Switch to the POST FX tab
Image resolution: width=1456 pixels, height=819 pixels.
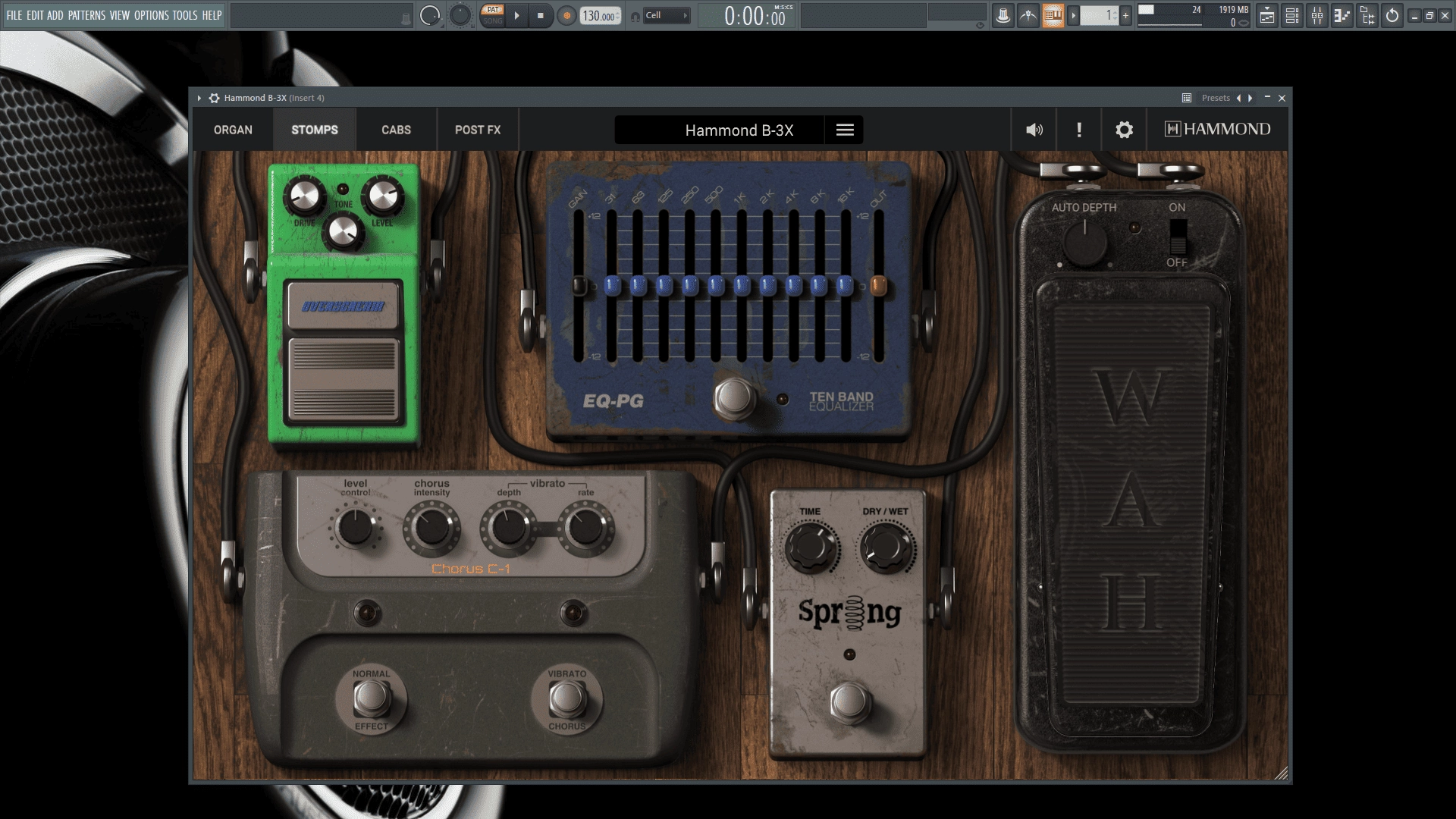(478, 130)
